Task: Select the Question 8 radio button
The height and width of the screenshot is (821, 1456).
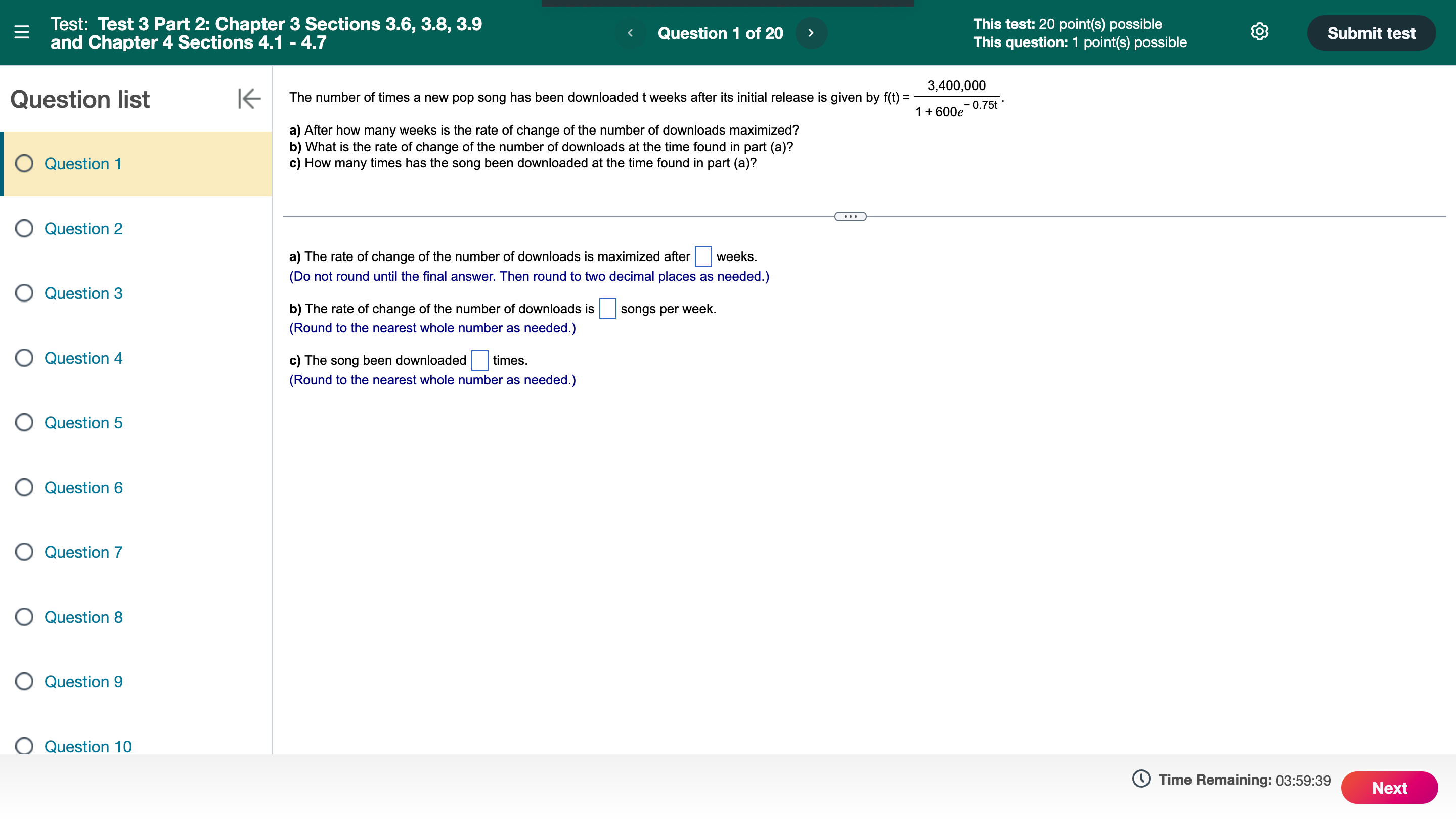Action: [x=23, y=617]
